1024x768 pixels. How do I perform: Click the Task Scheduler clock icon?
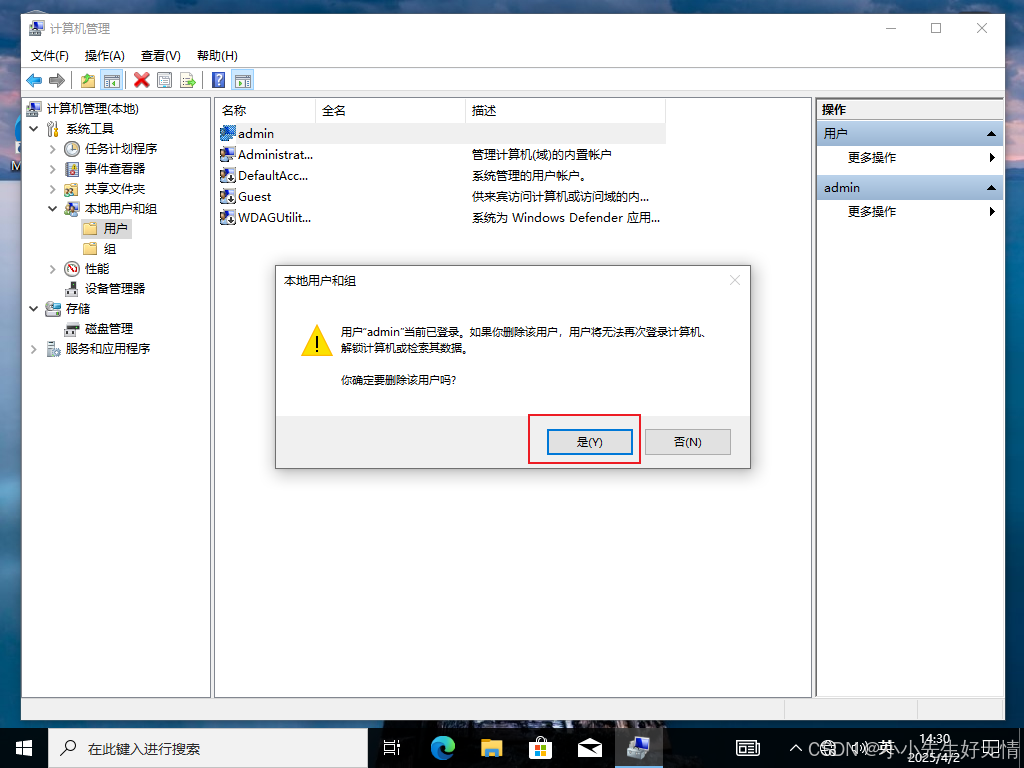[x=72, y=149]
